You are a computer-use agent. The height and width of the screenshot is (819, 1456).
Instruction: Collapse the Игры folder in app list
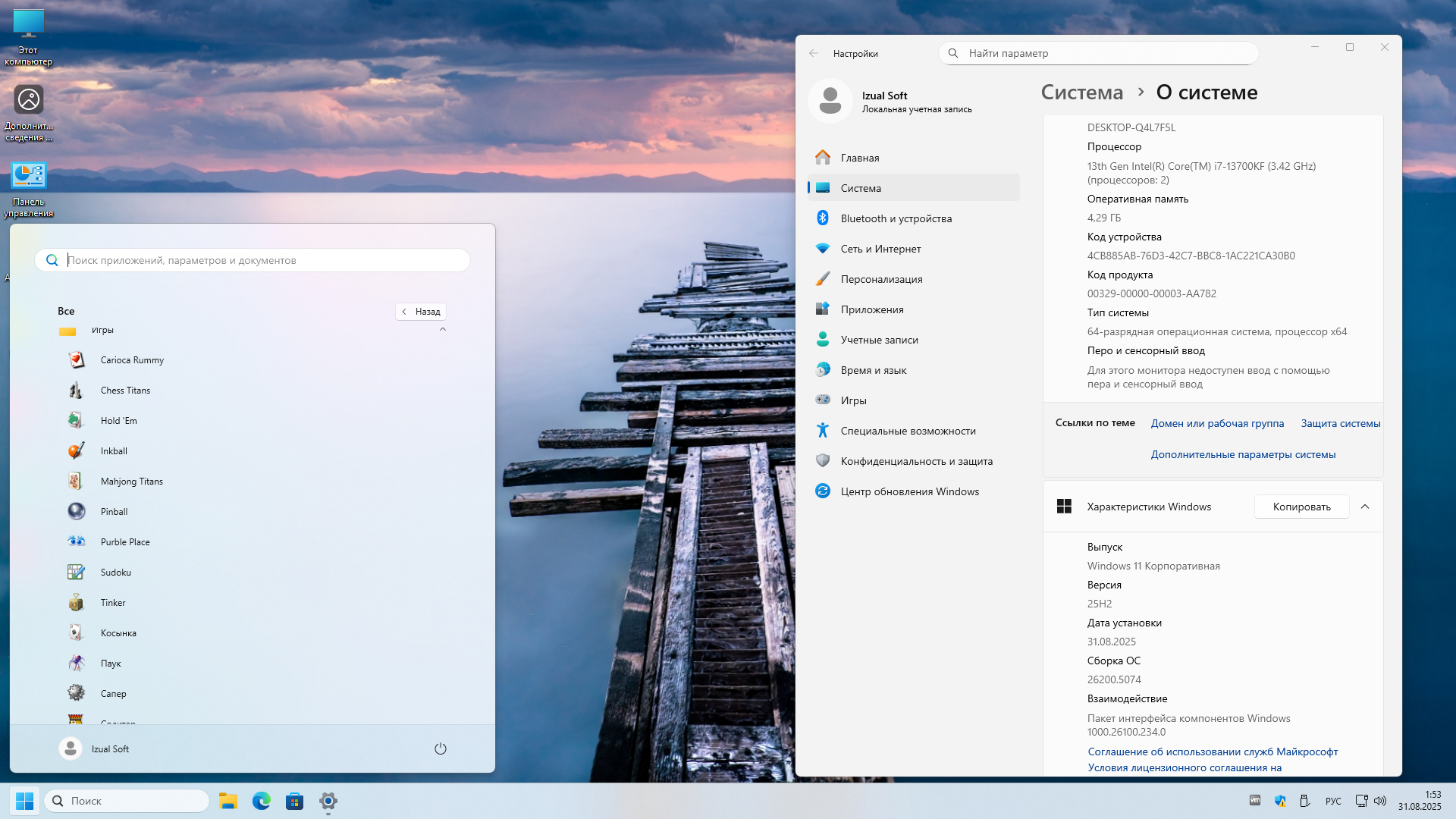(443, 330)
